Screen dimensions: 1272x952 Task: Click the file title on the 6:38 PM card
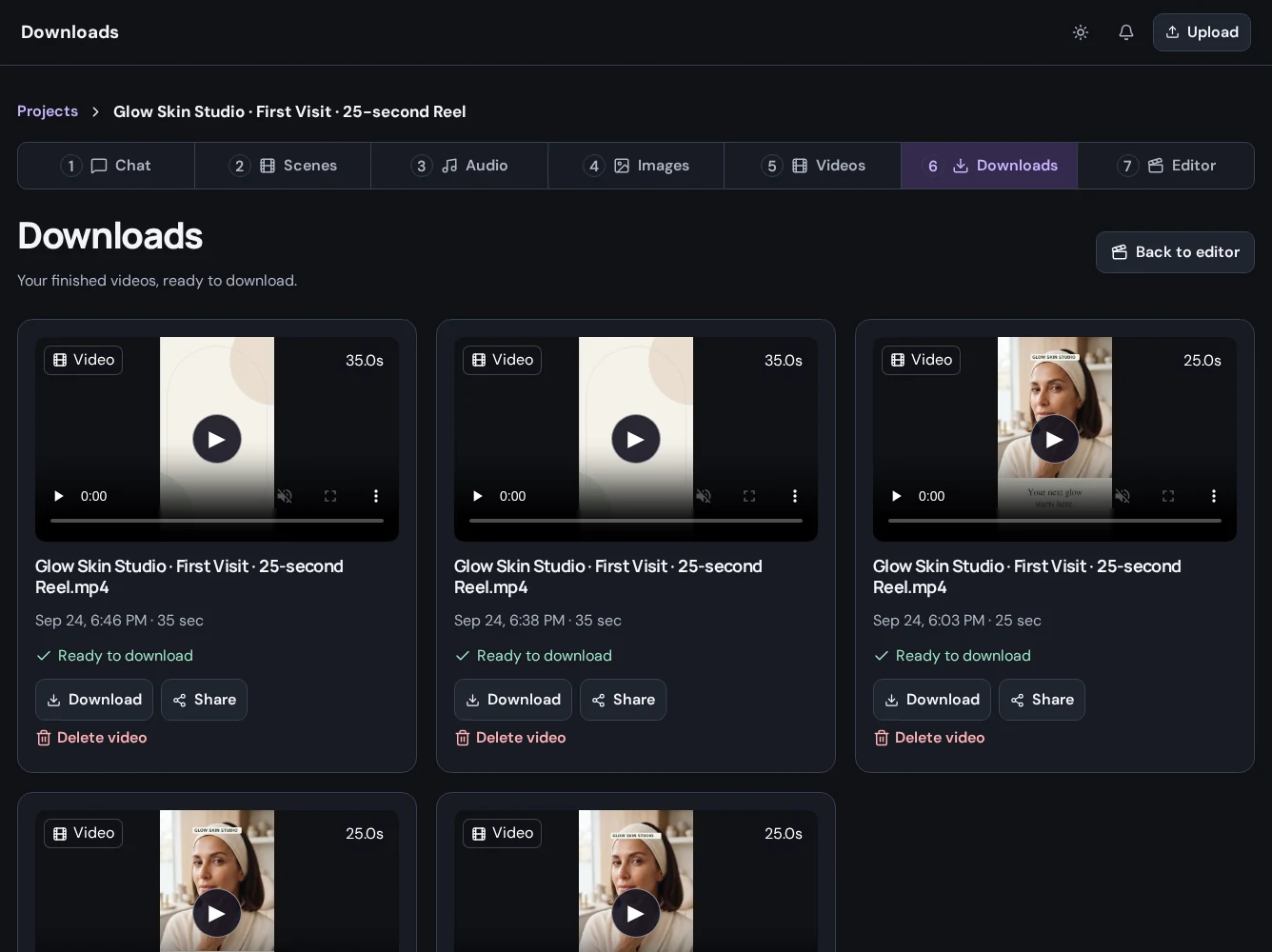(608, 577)
